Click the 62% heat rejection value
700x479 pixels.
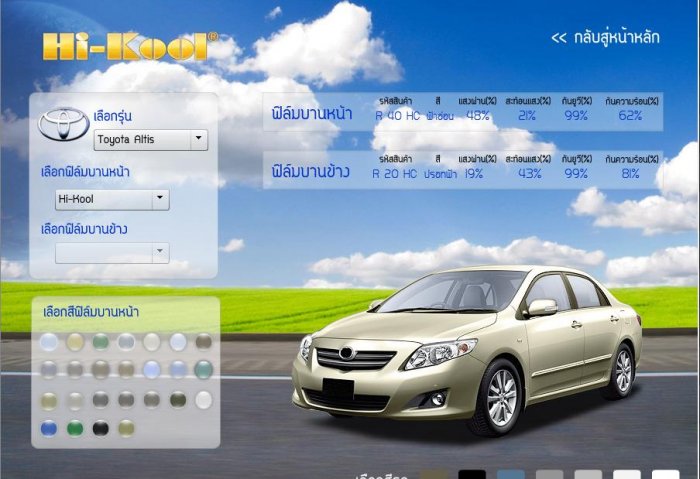[x=630, y=116]
